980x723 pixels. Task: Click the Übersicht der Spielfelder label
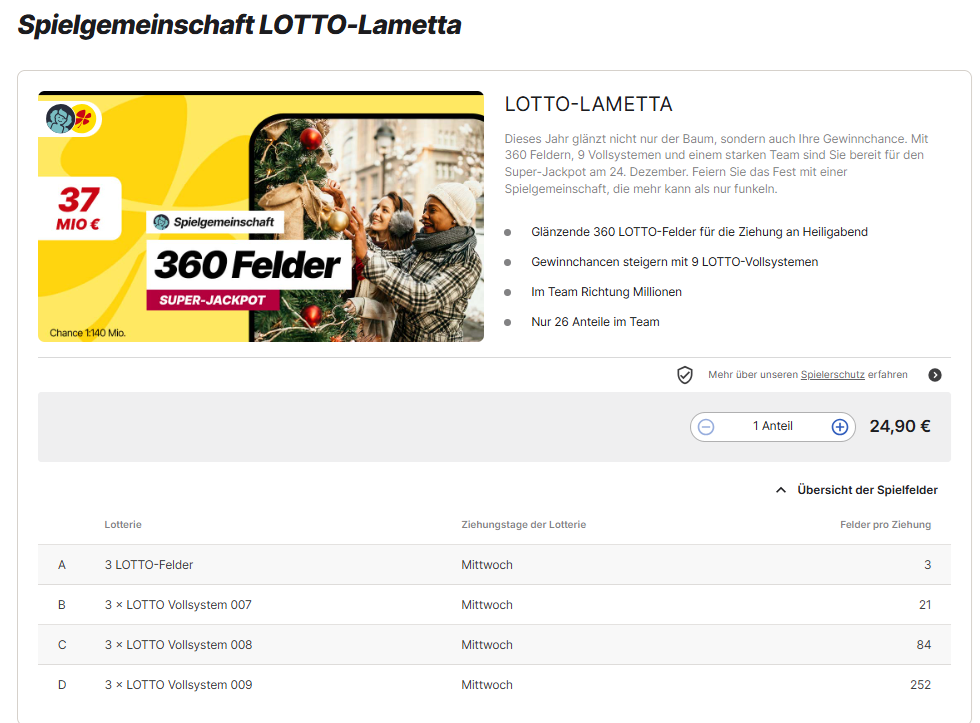[x=867, y=490]
